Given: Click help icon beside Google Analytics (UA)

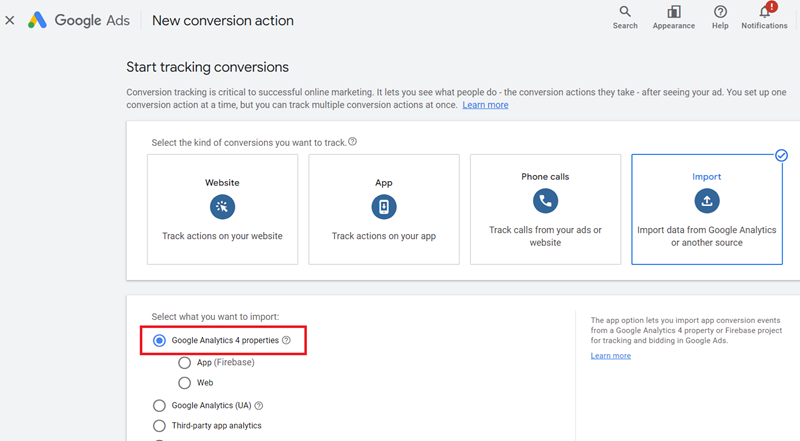Looking at the screenshot, I should pyautogui.click(x=259, y=405).
